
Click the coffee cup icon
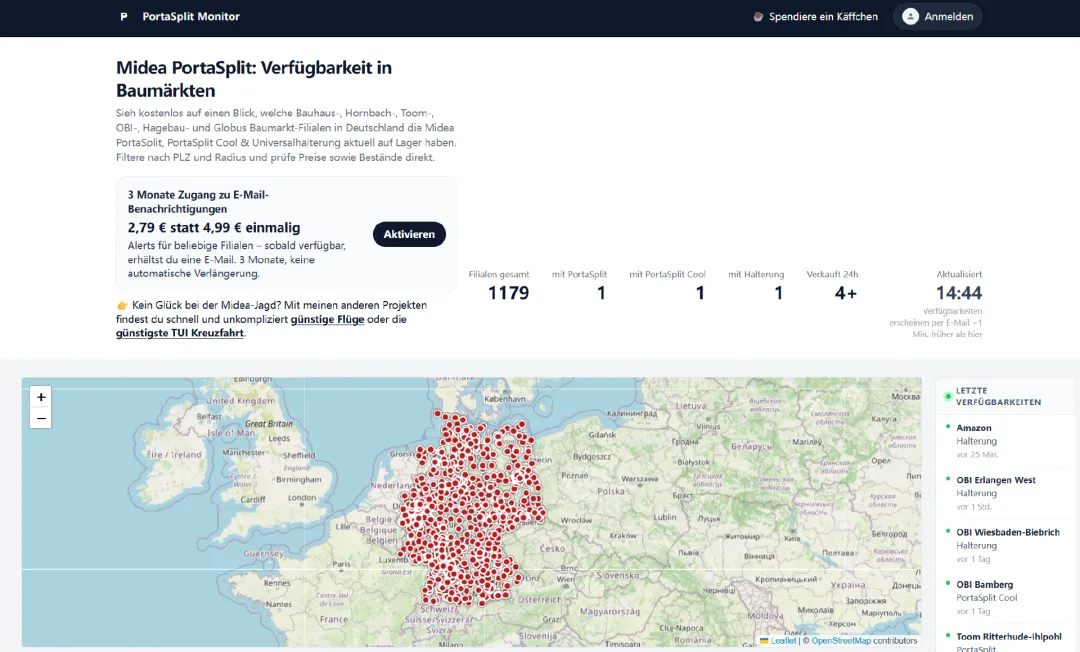click(758, 17)
